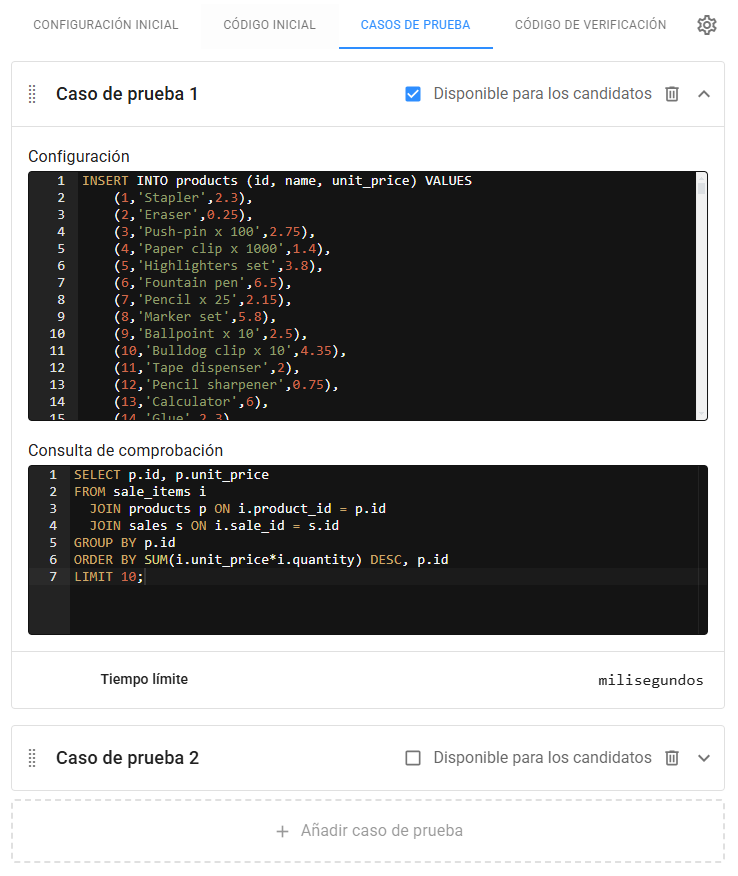The height and width of the screenshot is (876, 738).
Task: Open the settings gear icon
Action: coord(707,25)
